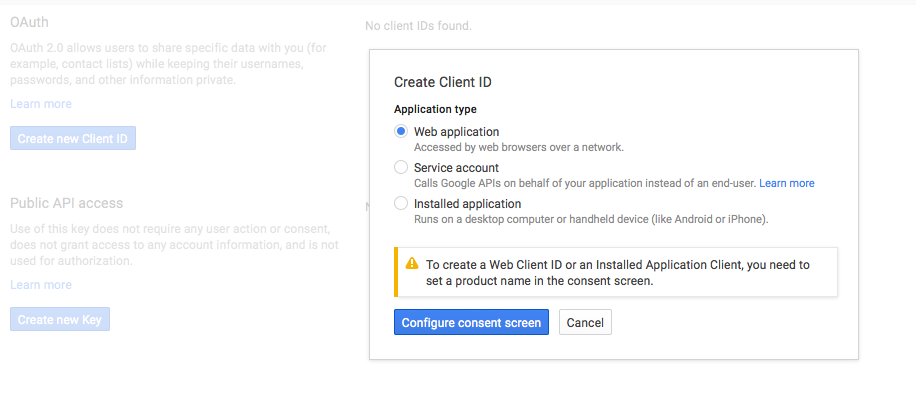Click the Public API access heading
Image resolution: width=916 pixels, height=395 pixels.
click(x=67, y=203)
